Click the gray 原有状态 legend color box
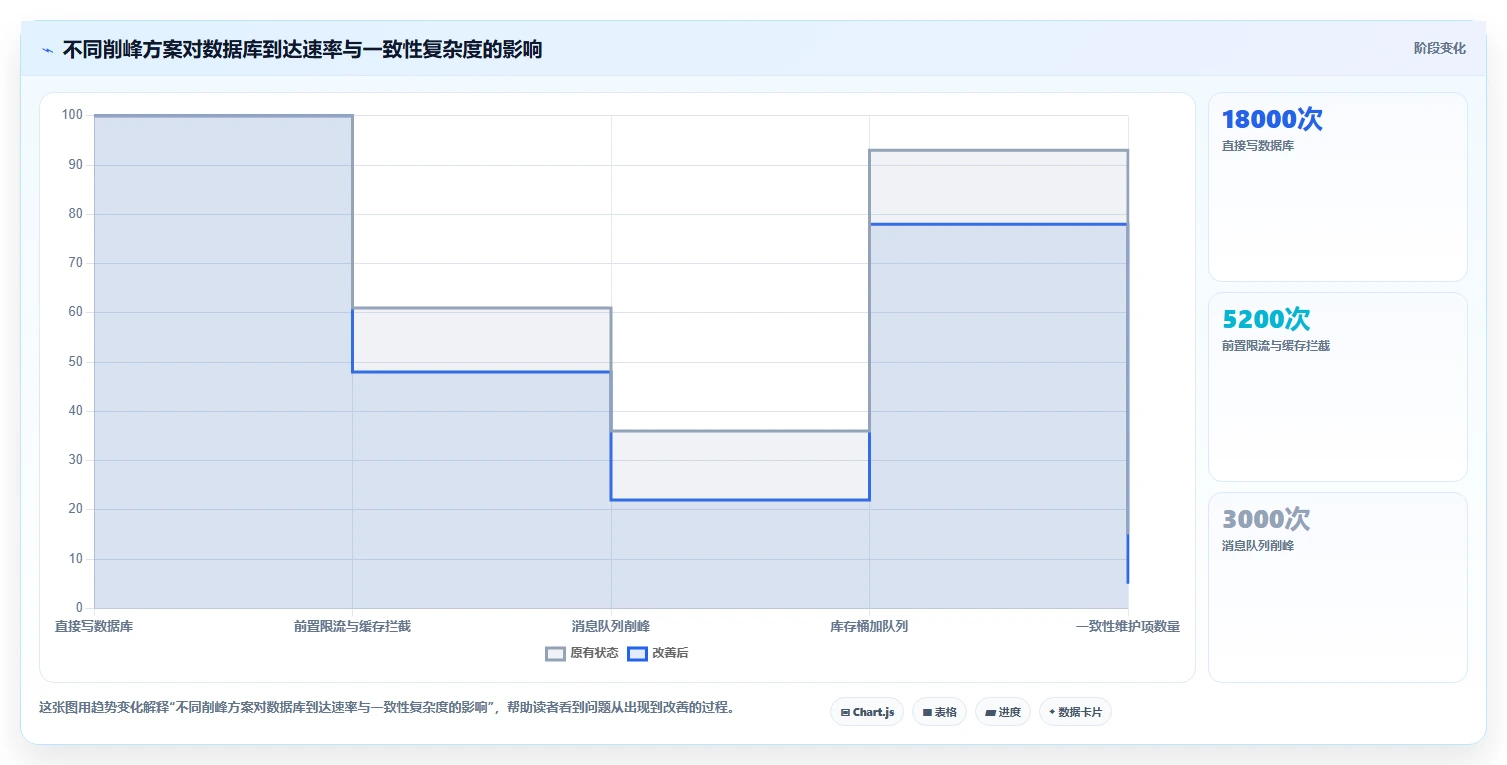 click(x=555, y=654)
